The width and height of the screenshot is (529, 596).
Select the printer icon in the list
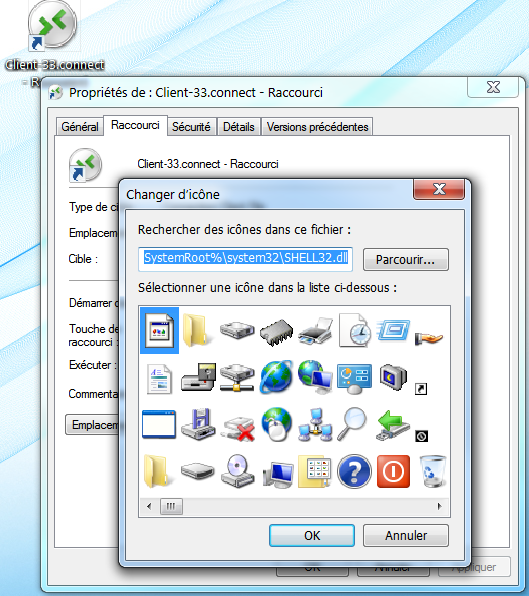point(315,330)
